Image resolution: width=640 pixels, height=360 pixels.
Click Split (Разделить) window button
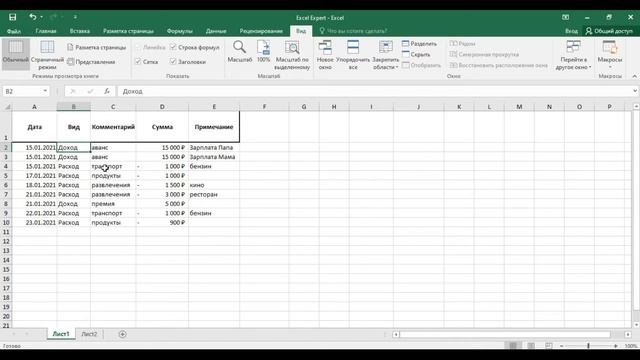pyautogui.click(x=419, y=43)
